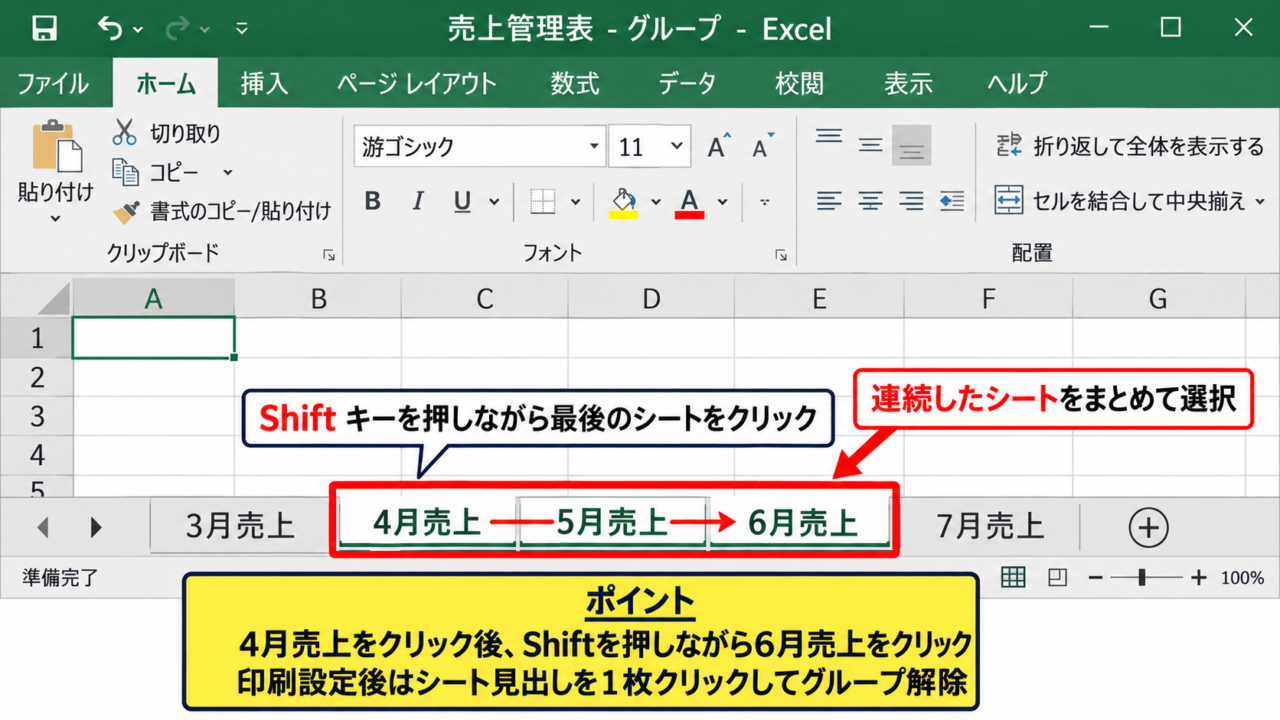
Task: Click the Copy icon in the clipboard group
Action: click(125, 172)
